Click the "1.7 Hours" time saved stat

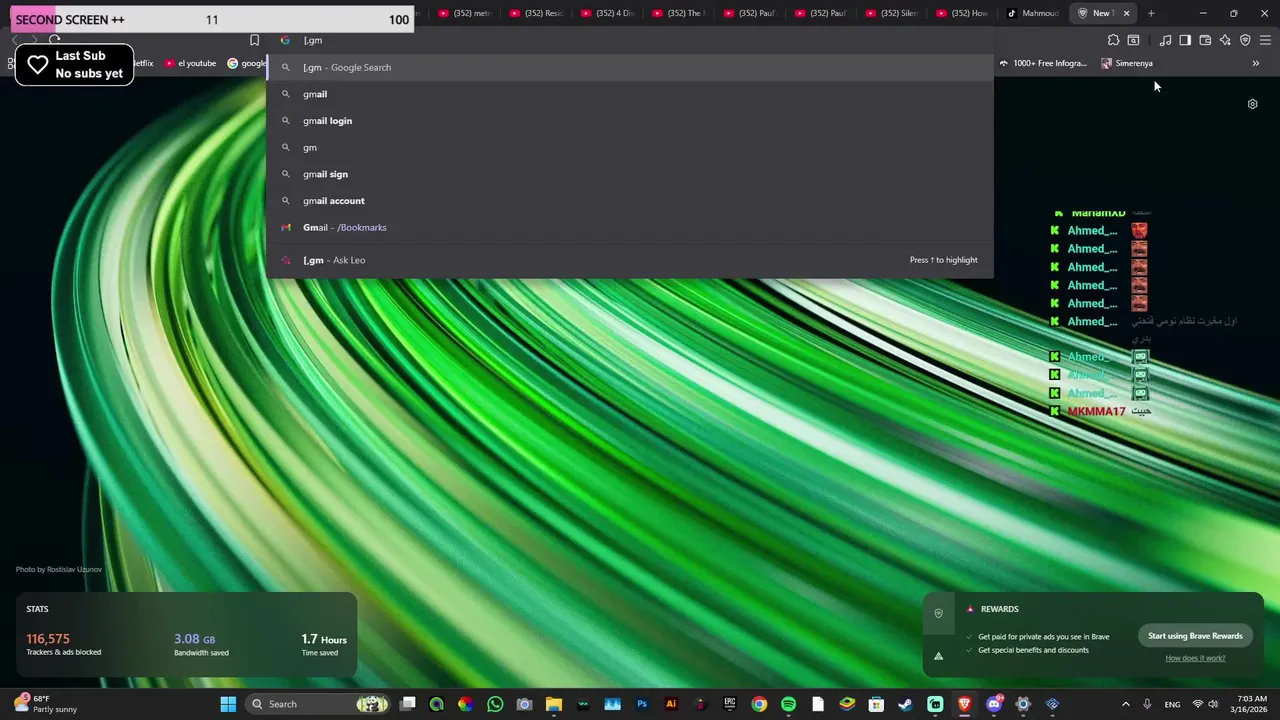(324, 639)
